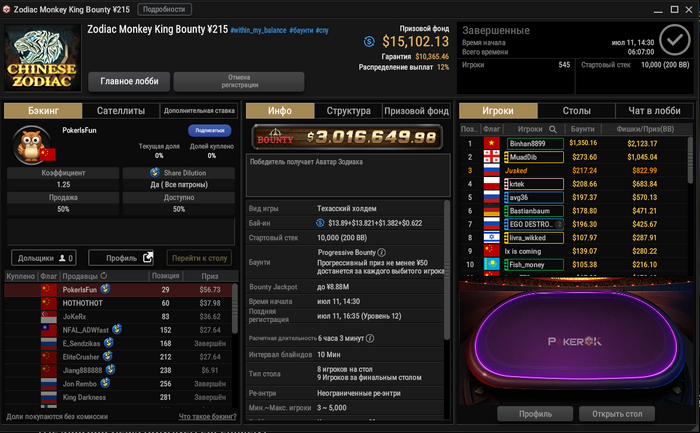Click estimated duration info icon
This screenshot has height=433, width=700.
point(370,338)
